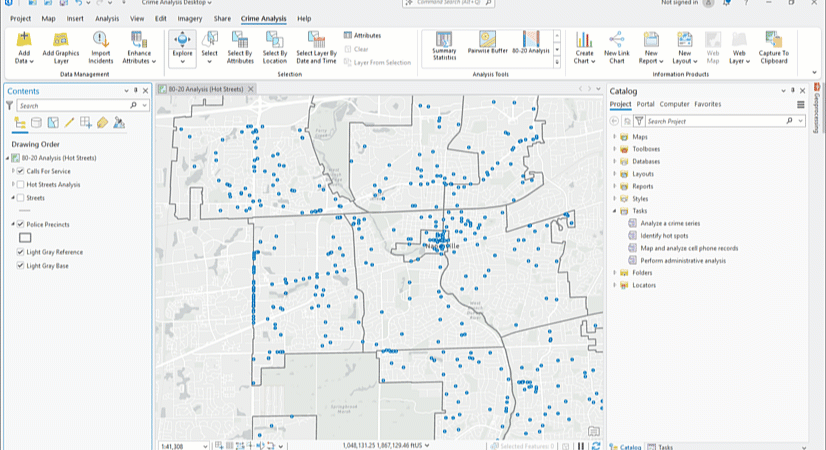Switch Contents to List By Snapping
826x450 pixels.
[x=86, y=123]
